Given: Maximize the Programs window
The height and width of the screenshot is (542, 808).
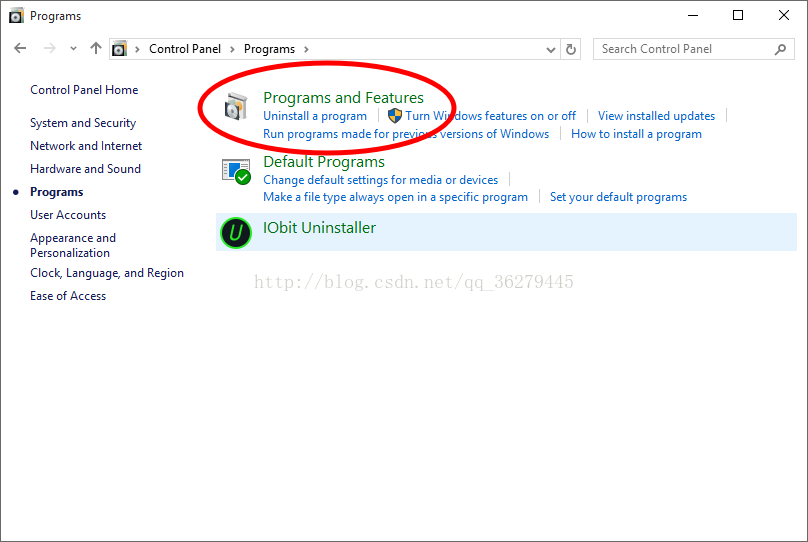Looking at the screenshot, I should click(x=738, y=15).
